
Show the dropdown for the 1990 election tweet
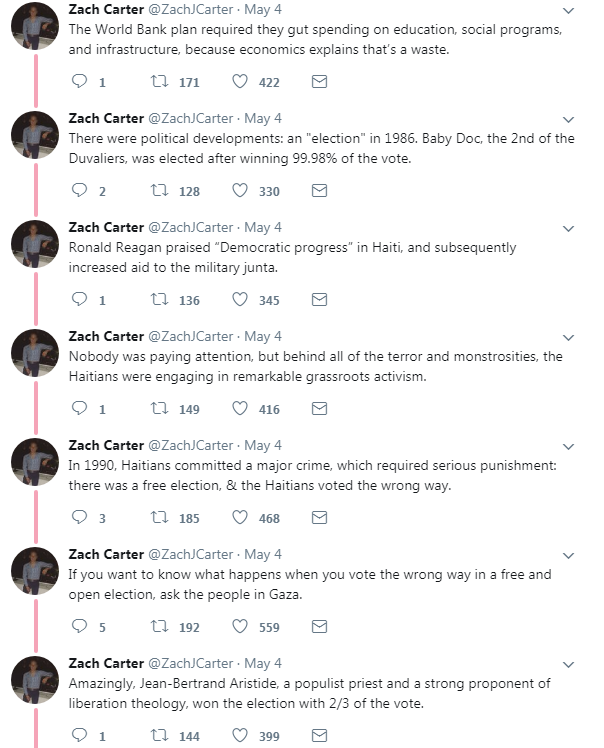(569, 446)
